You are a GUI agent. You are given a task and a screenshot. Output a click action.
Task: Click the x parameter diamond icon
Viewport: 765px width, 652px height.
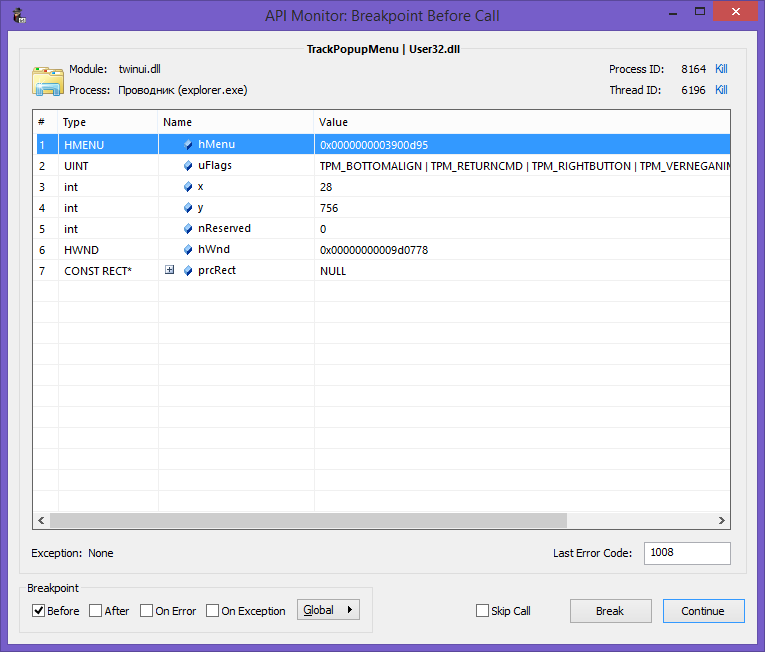tap(188, 186)
